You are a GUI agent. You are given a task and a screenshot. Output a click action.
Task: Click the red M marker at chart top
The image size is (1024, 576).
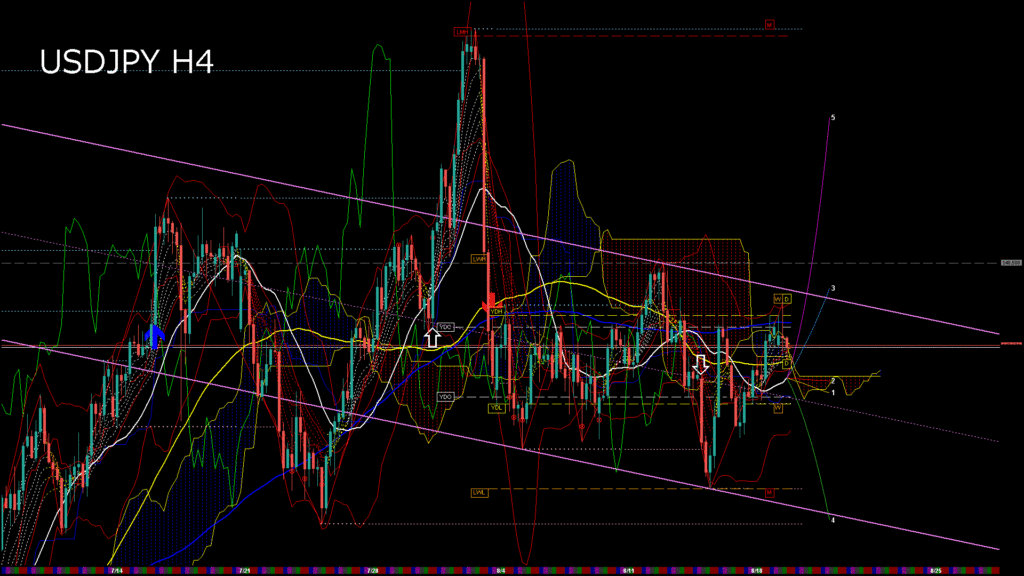click(x=770, y=23)
